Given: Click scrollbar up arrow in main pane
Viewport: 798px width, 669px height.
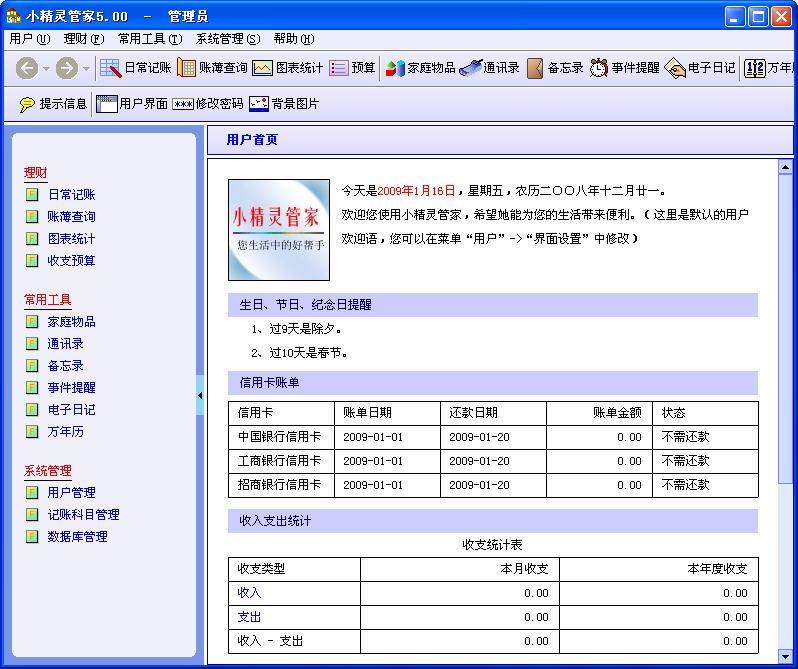Looking at the screenshot, I should tap(785, 167).
